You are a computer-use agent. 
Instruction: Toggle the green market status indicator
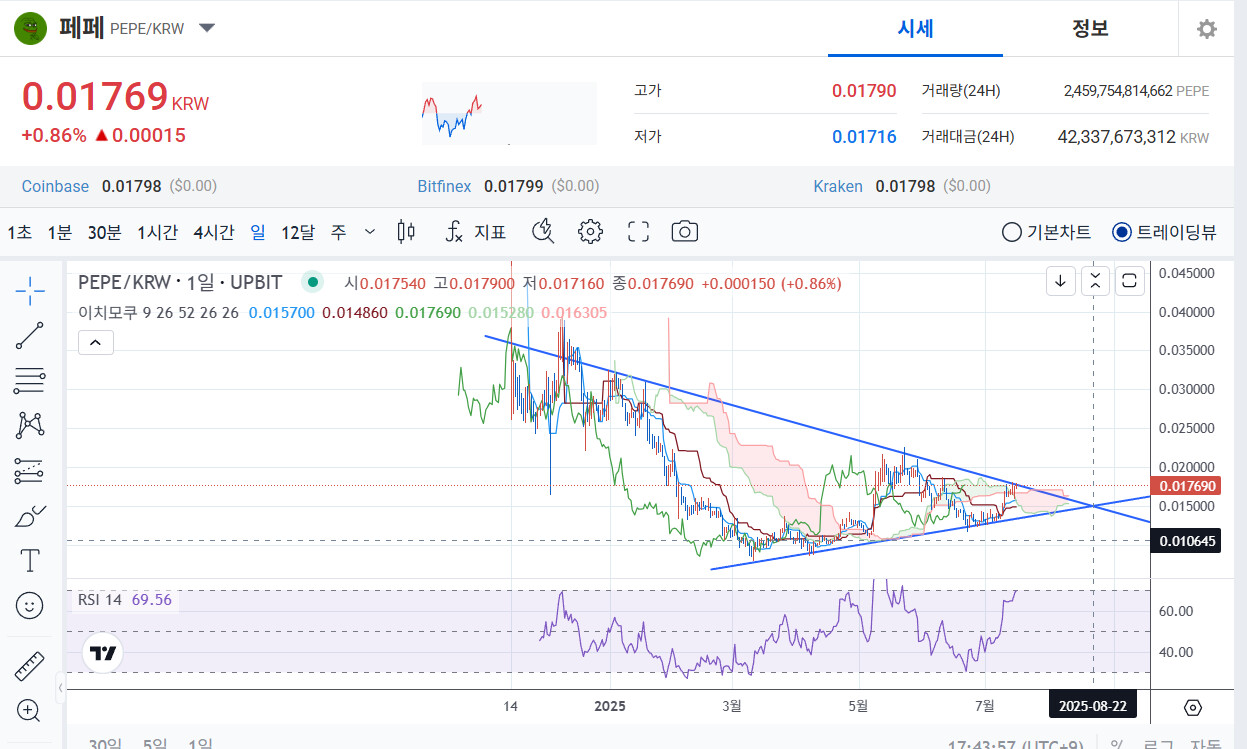pyautogui.click(x=313, y=283)
